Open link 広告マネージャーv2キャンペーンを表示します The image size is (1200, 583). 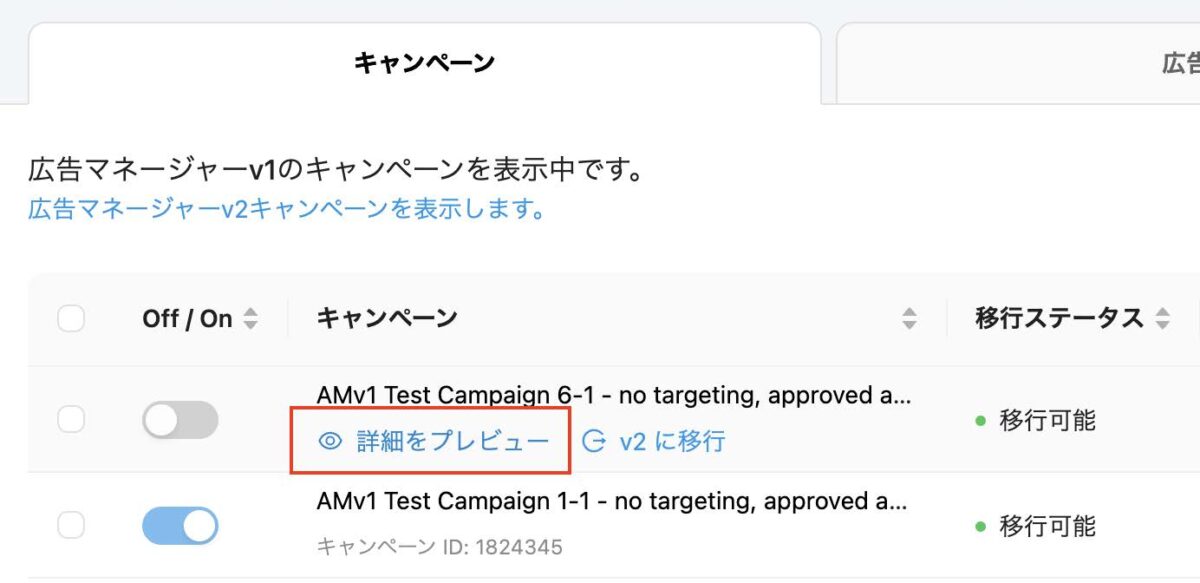coord(286,209)
